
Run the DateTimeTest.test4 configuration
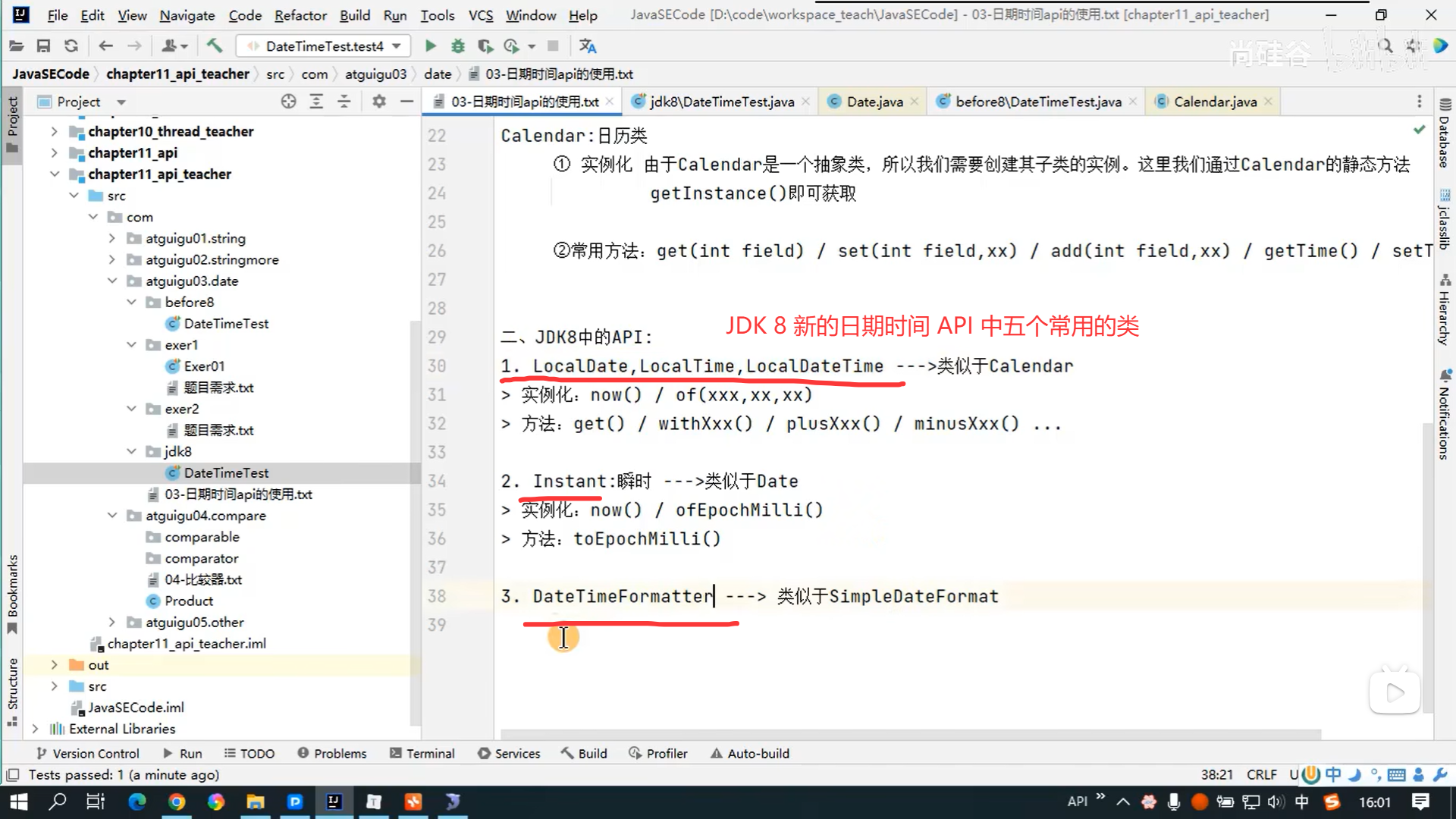(430, 46)
